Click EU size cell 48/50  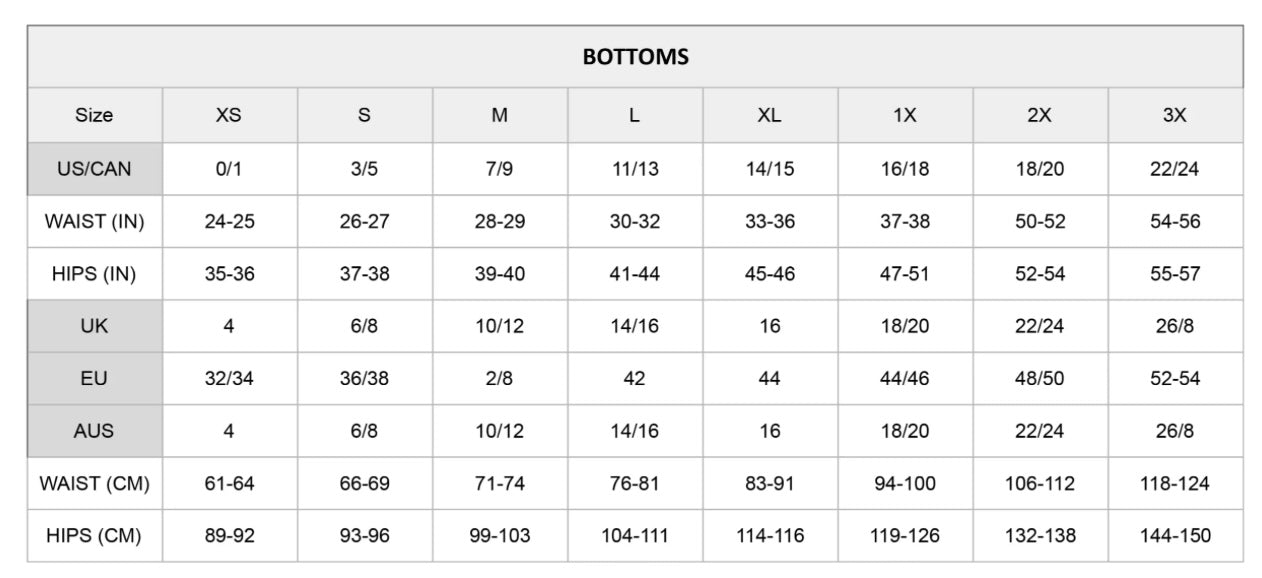pos(1040,379)
